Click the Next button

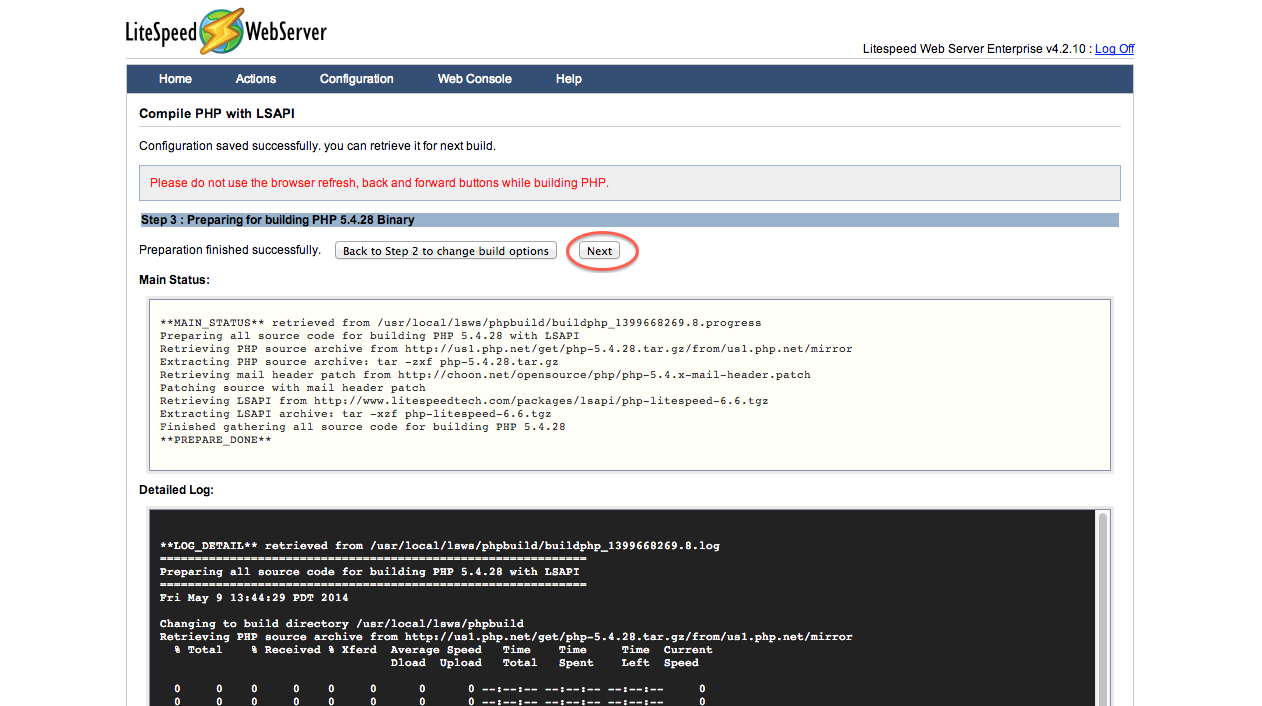[600, 251]
